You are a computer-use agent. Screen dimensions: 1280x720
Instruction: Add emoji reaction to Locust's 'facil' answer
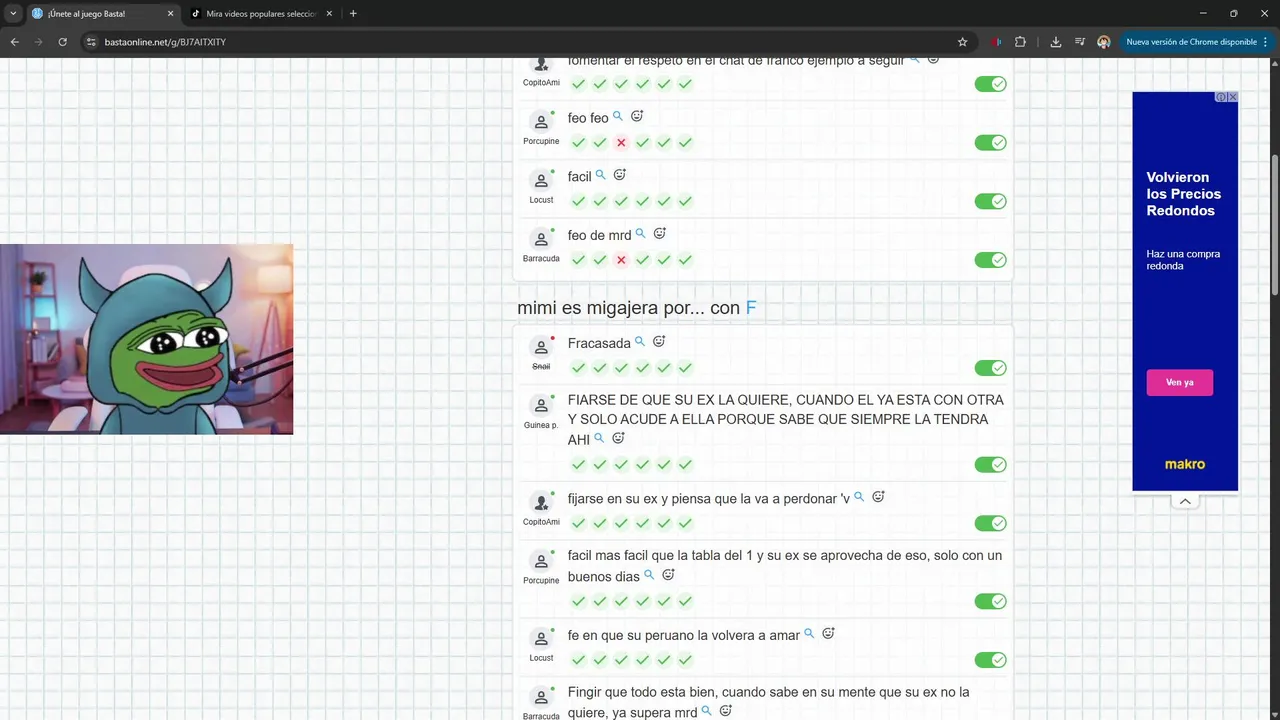[x=619, y=175]
